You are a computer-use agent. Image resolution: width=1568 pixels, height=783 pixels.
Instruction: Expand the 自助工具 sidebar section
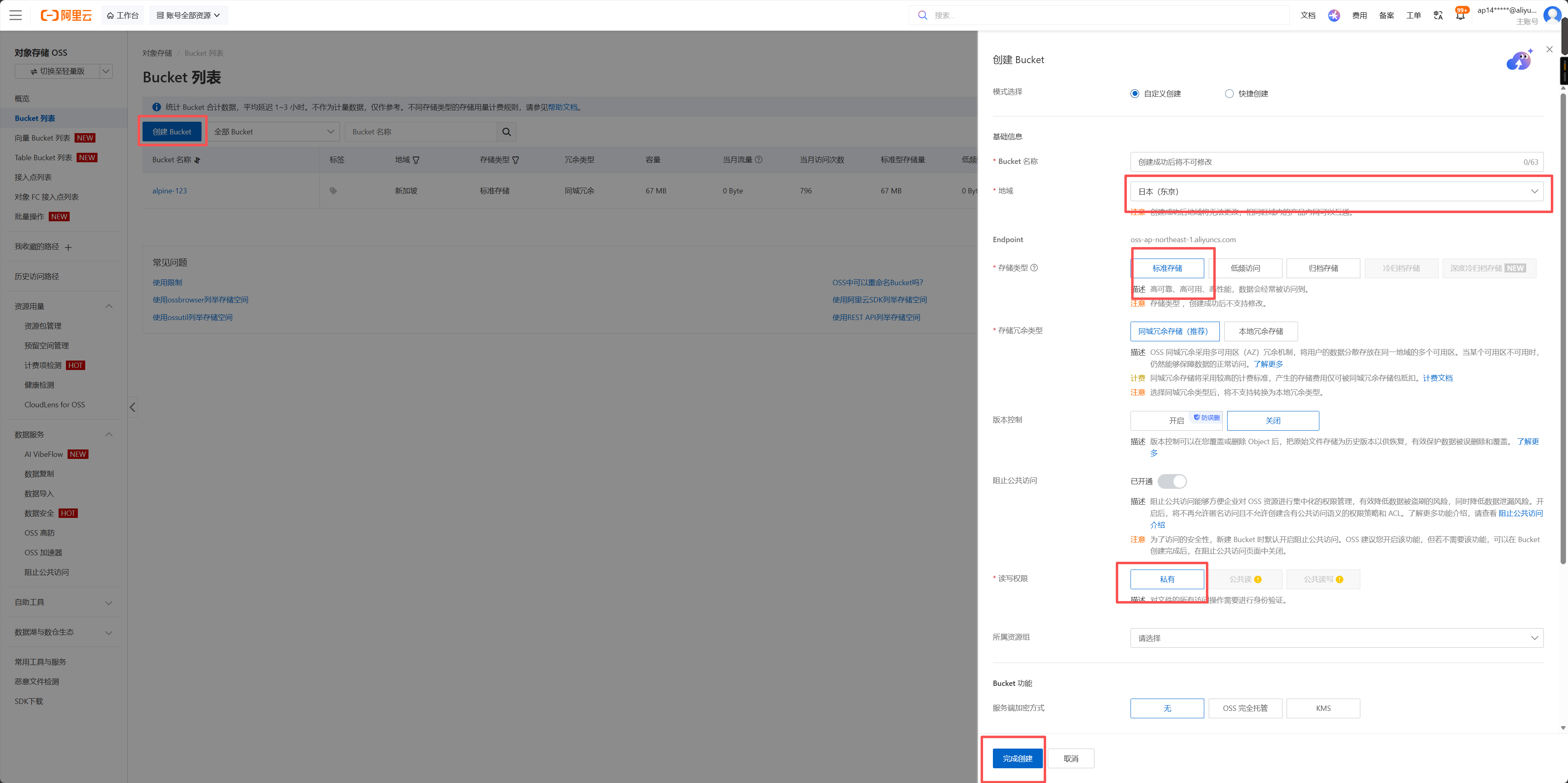click(x=109, y=603)
